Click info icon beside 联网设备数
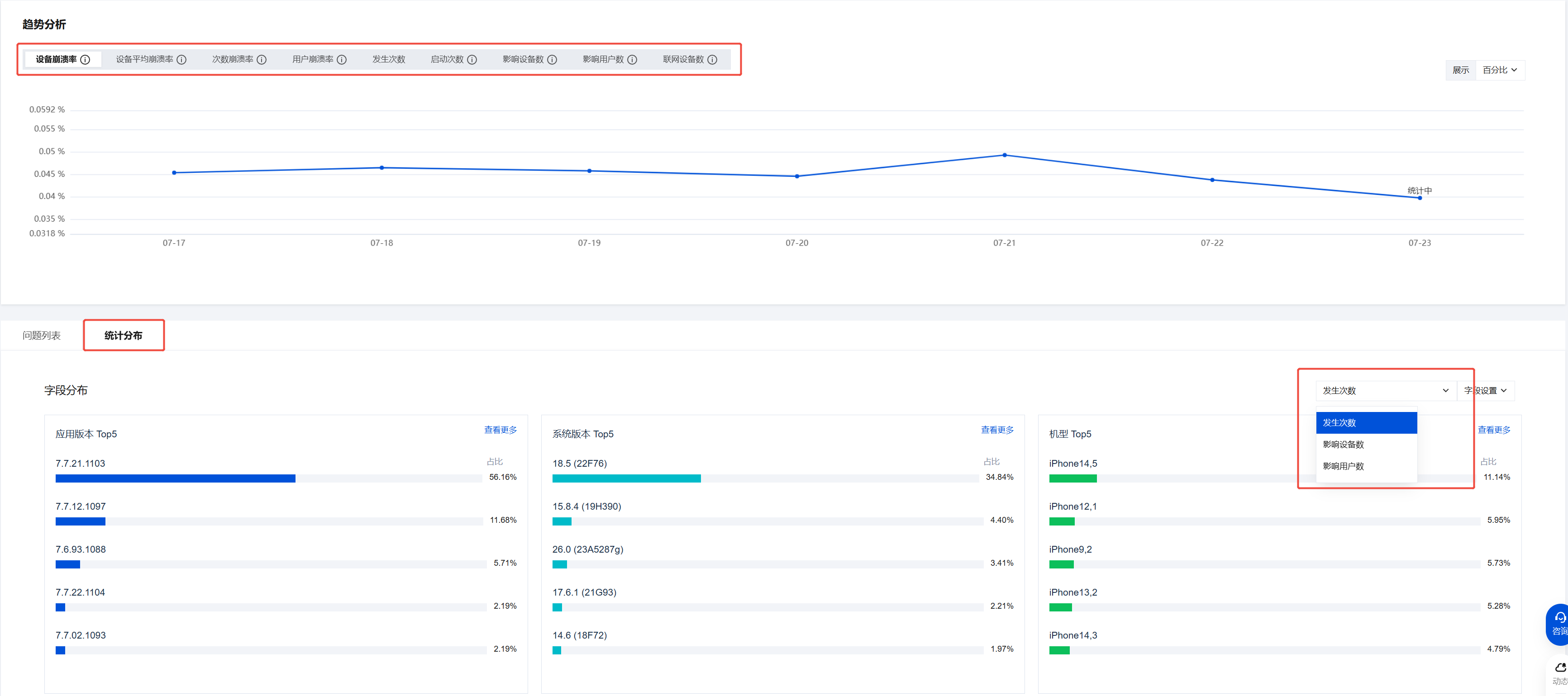Screen dimensions: 1568x696 [x=712, y=60]
